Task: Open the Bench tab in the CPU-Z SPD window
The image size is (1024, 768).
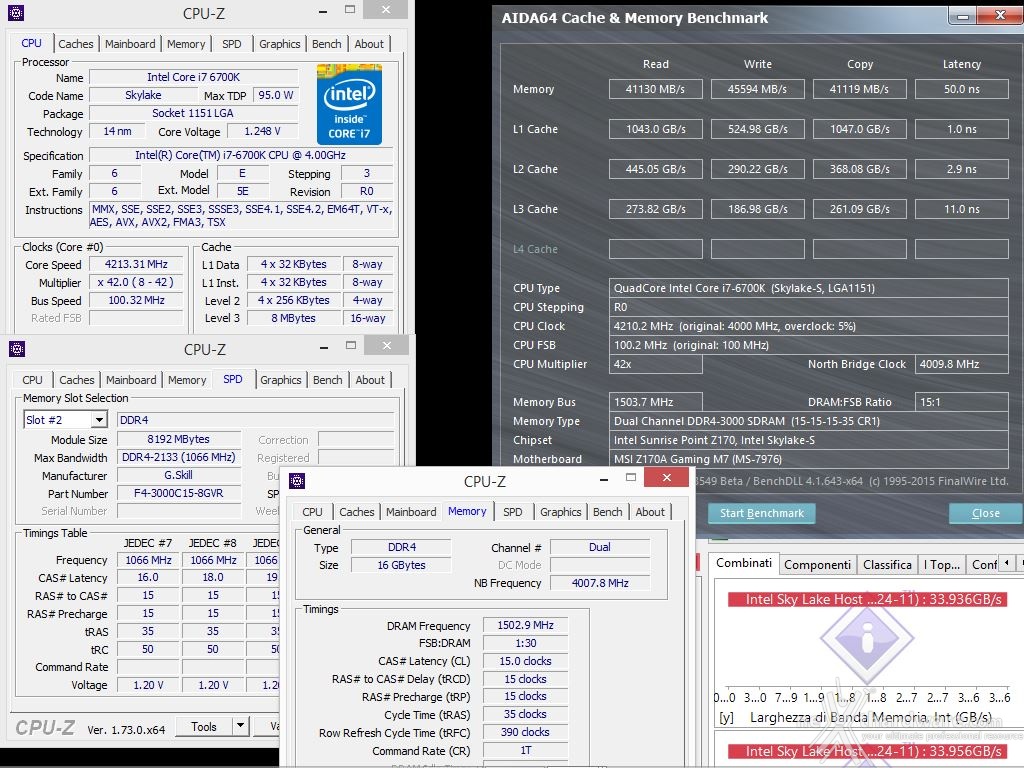Action: point(328,380)
